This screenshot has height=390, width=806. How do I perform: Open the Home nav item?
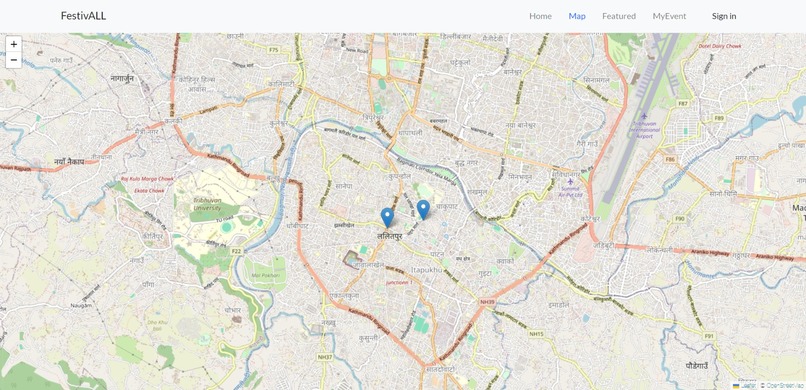(x=540, y=16)
